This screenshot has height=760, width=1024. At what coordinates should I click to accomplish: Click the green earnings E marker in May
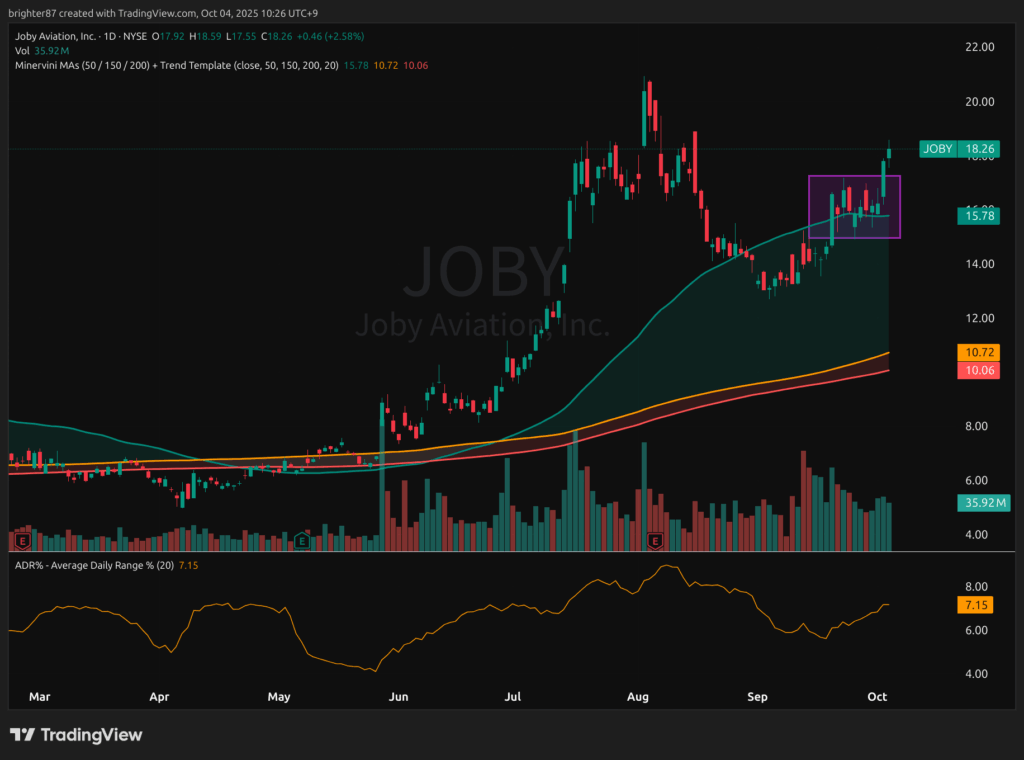tap(301, 540)
